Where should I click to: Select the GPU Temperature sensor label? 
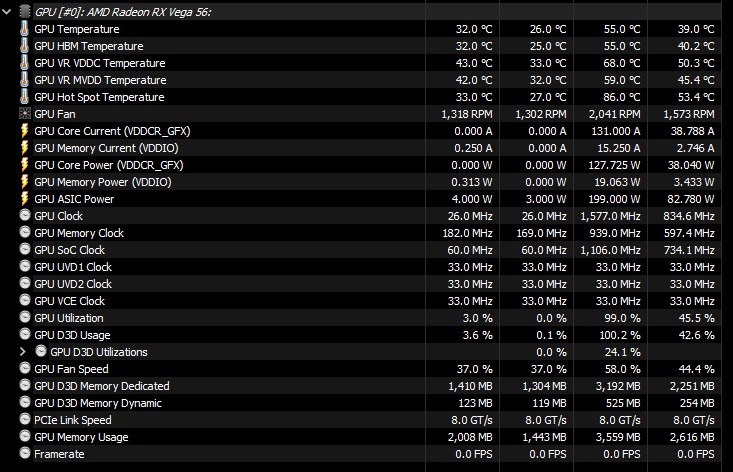(77, 29)
